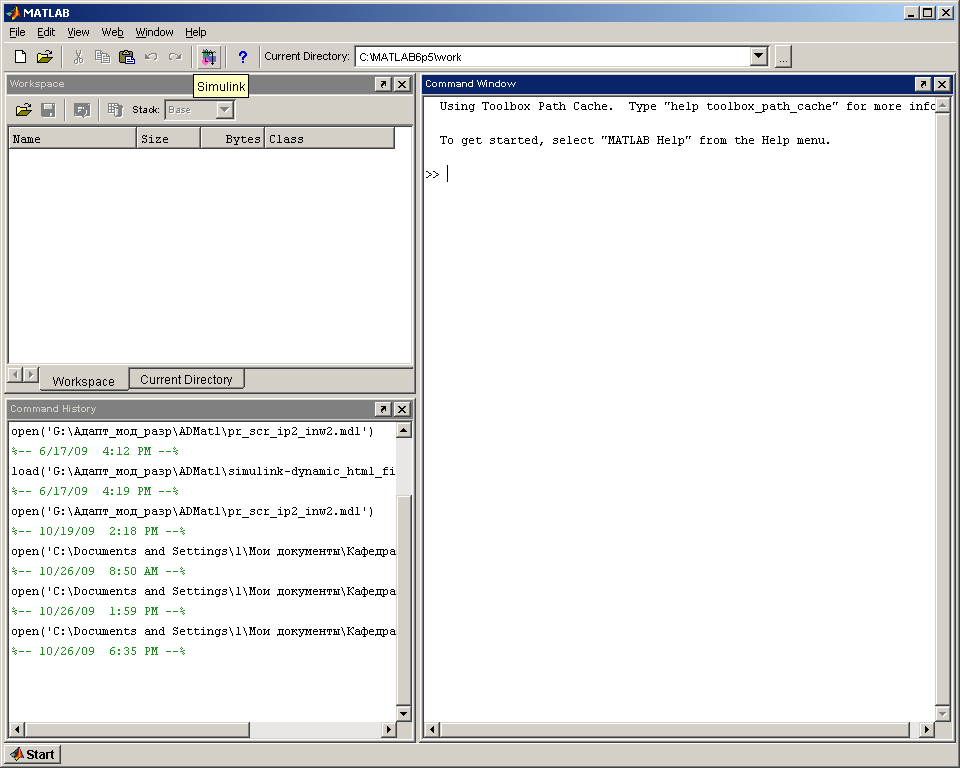Open file using main toolbar folder icon
This screenshot has height=768, width=960.
click(44, 57)
